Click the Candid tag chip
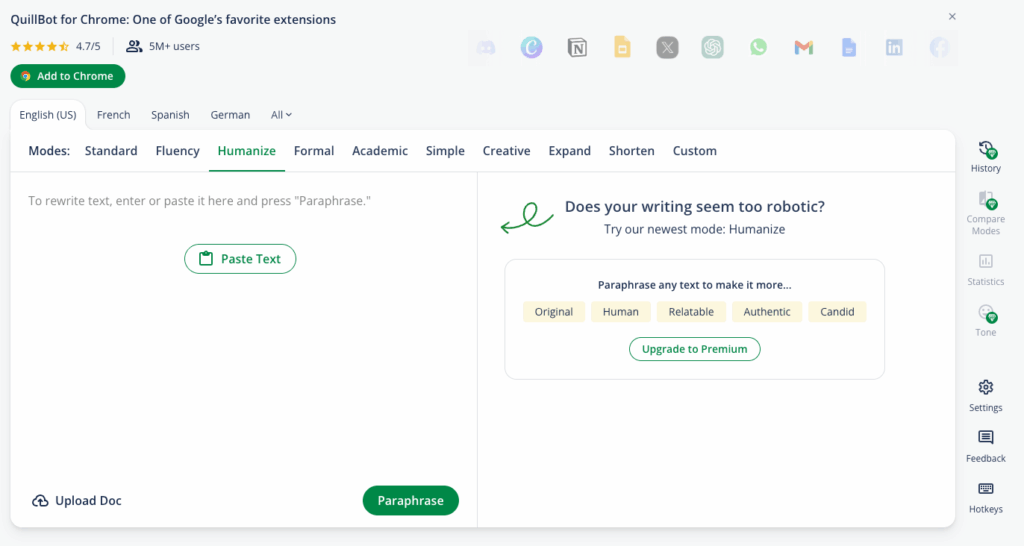 pyautogui.click(x=837, y=312)
